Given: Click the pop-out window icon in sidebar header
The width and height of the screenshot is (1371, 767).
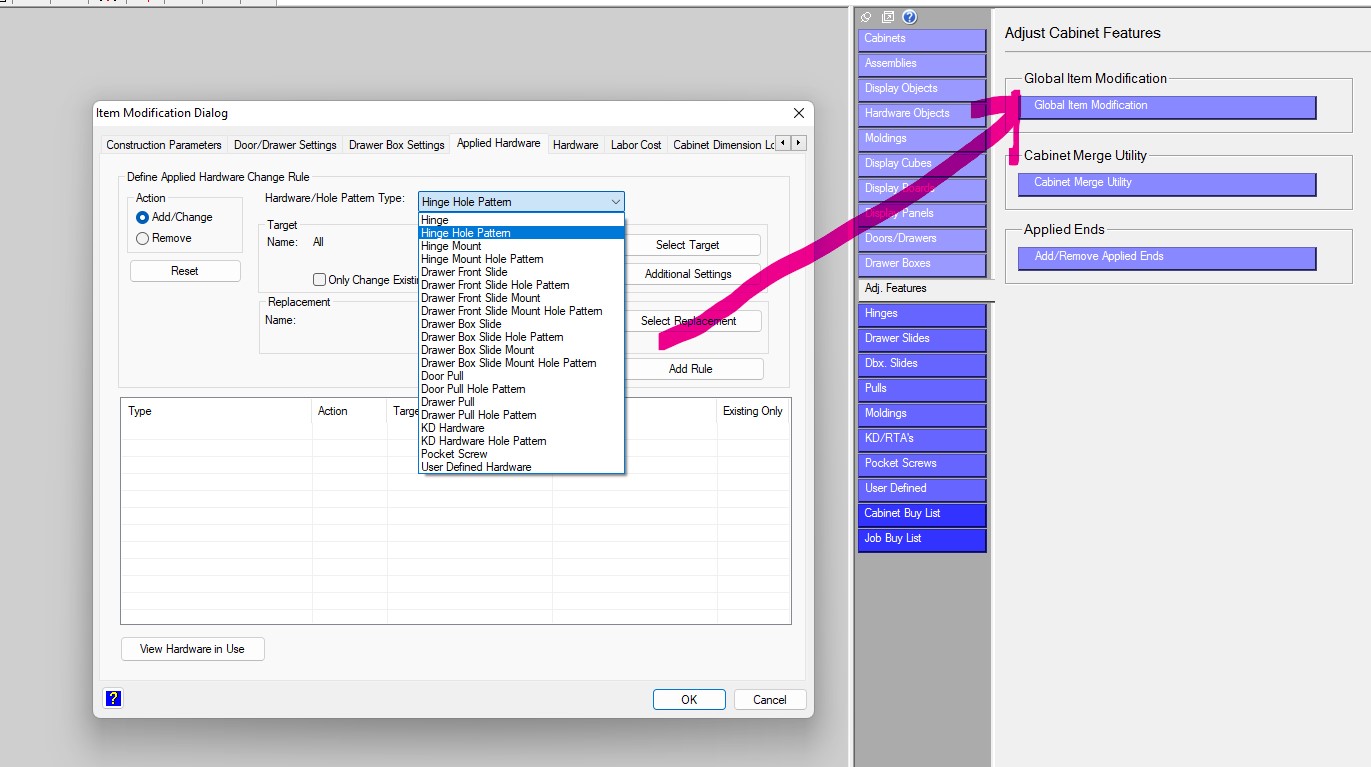Looking at the screenshot, I should click(888, 17).
